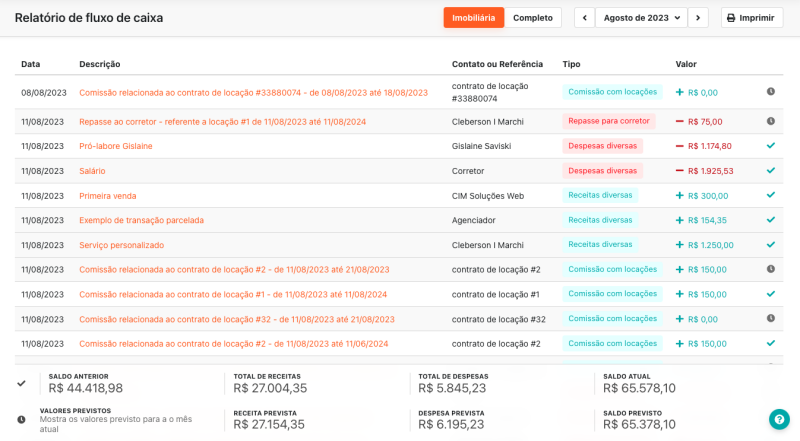Click checkmark on Pró-labore Gislaine row

coord(770,146)
